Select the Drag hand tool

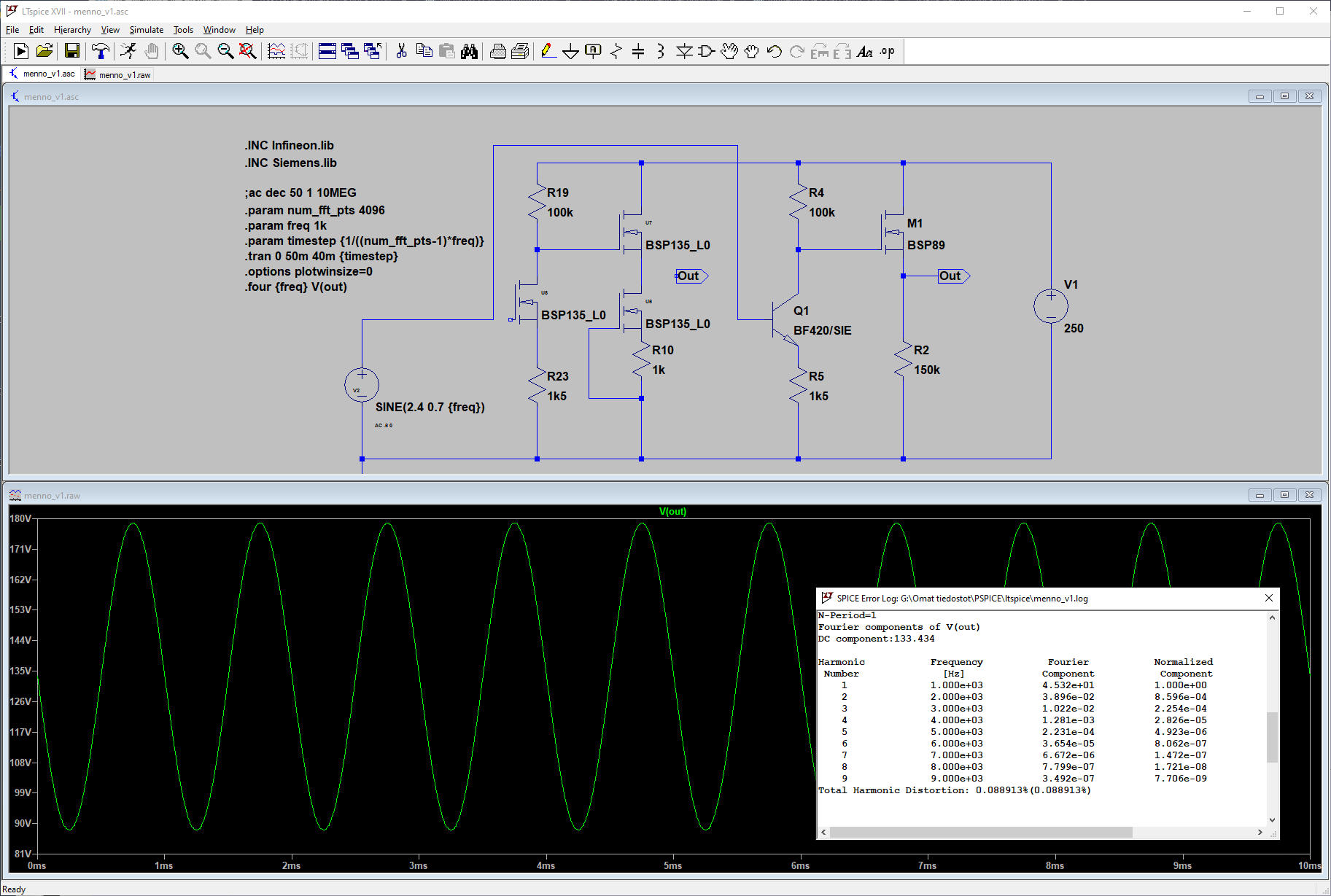coord(751,51)
